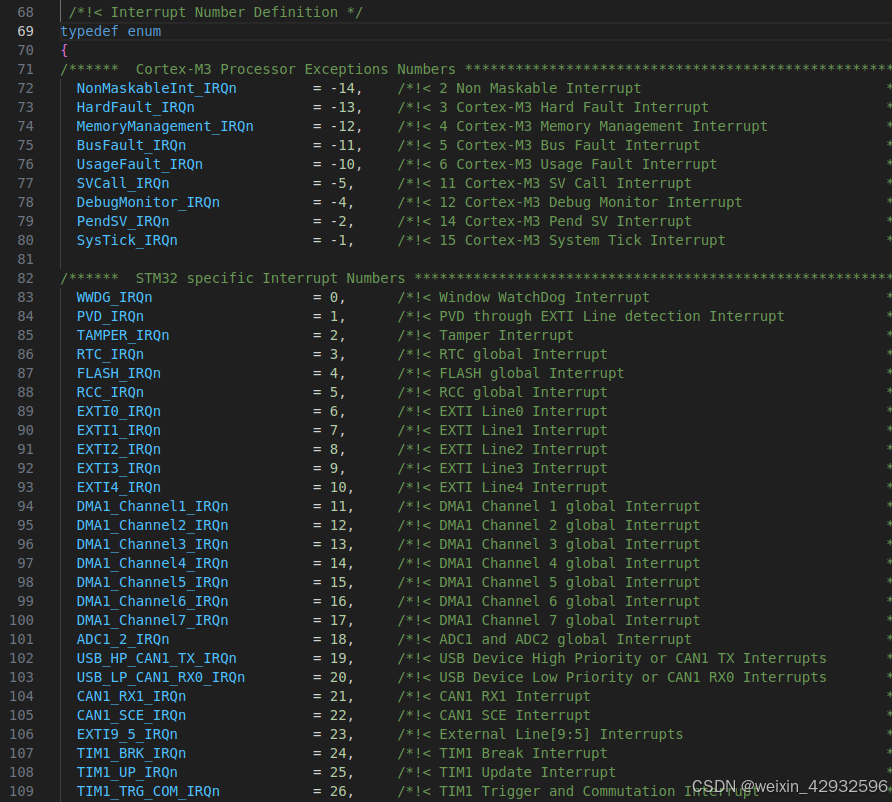Select MemoryManagement_IRQn identifier
This screenshot has height=802, width=892.
click(x=165, y=126)
